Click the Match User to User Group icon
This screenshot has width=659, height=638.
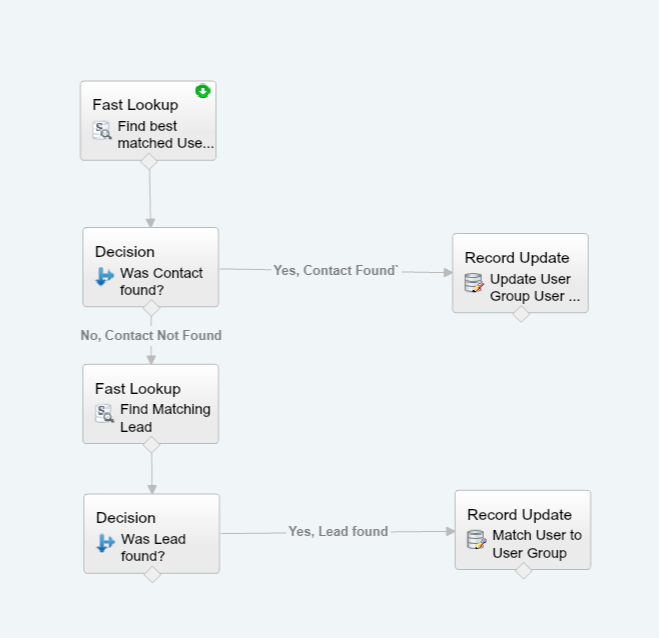[x=478, y=539]
